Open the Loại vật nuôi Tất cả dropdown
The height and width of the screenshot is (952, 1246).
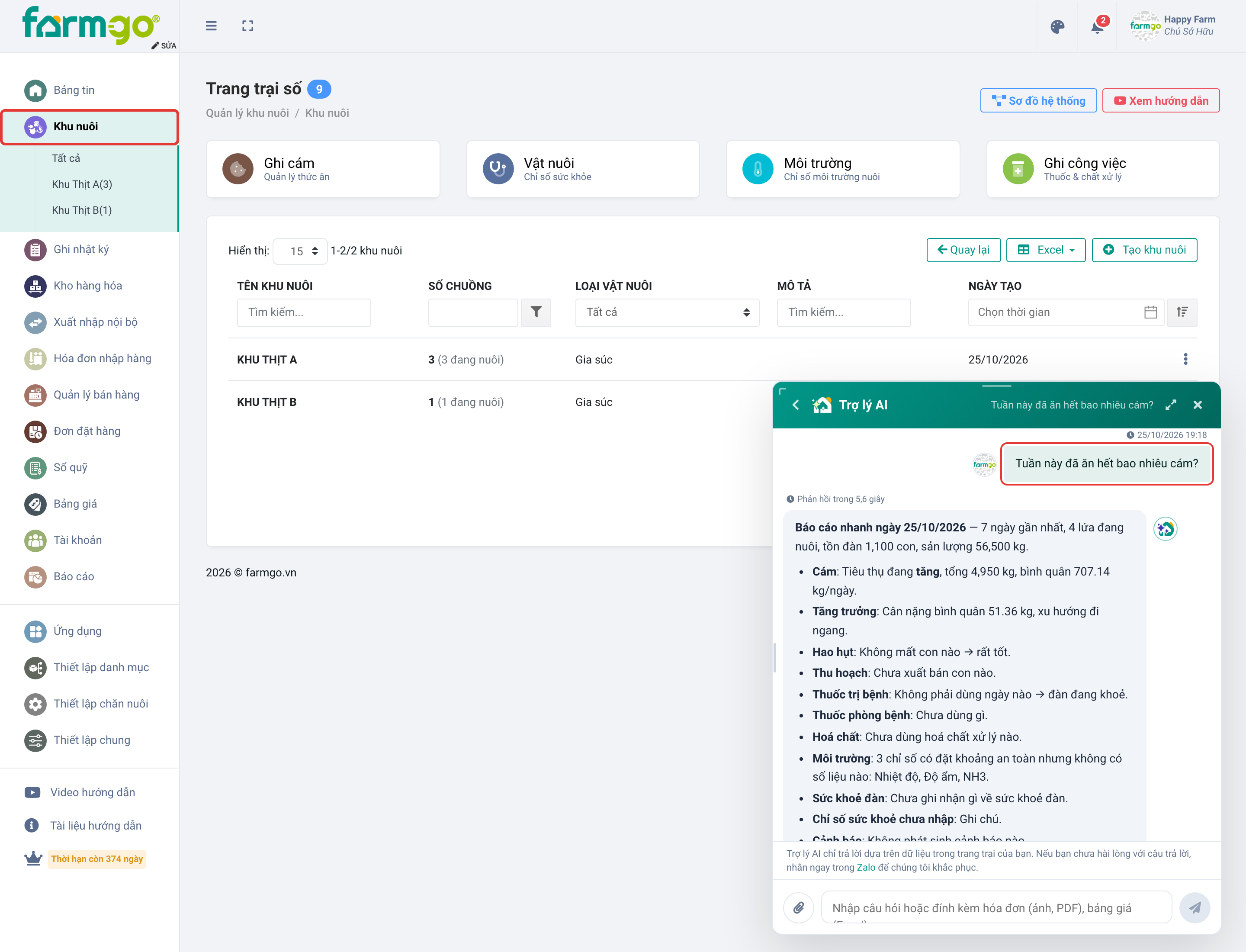click(667, 312)
